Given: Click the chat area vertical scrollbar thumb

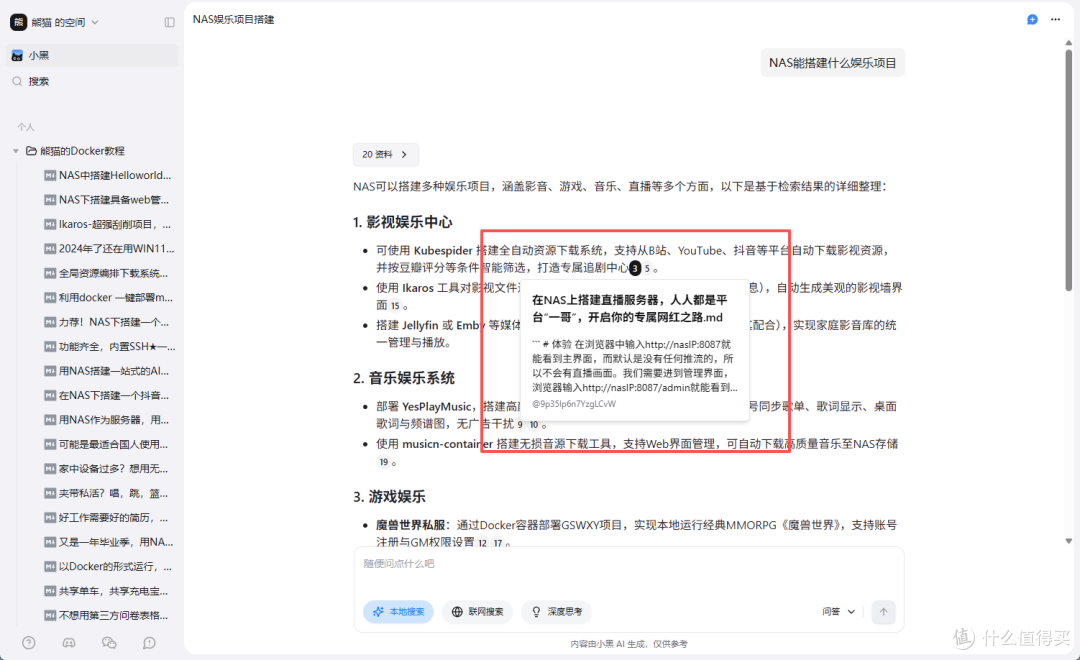Looking at the screenshot, I should point(1068,169).
